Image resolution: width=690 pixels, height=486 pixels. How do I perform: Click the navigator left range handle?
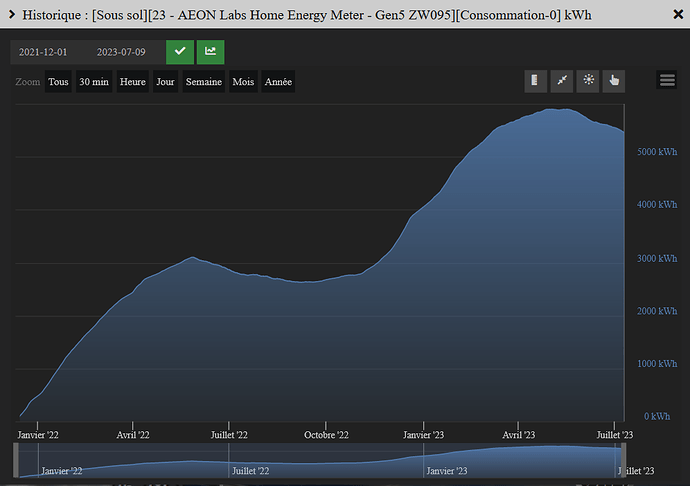[x=18, y=461]
